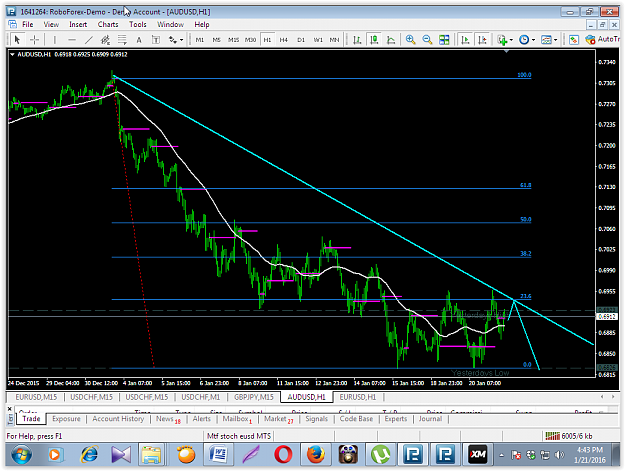This screenshot has height=471, width=625.
Task: Open the File menu
Action: [x=28, y=24]
